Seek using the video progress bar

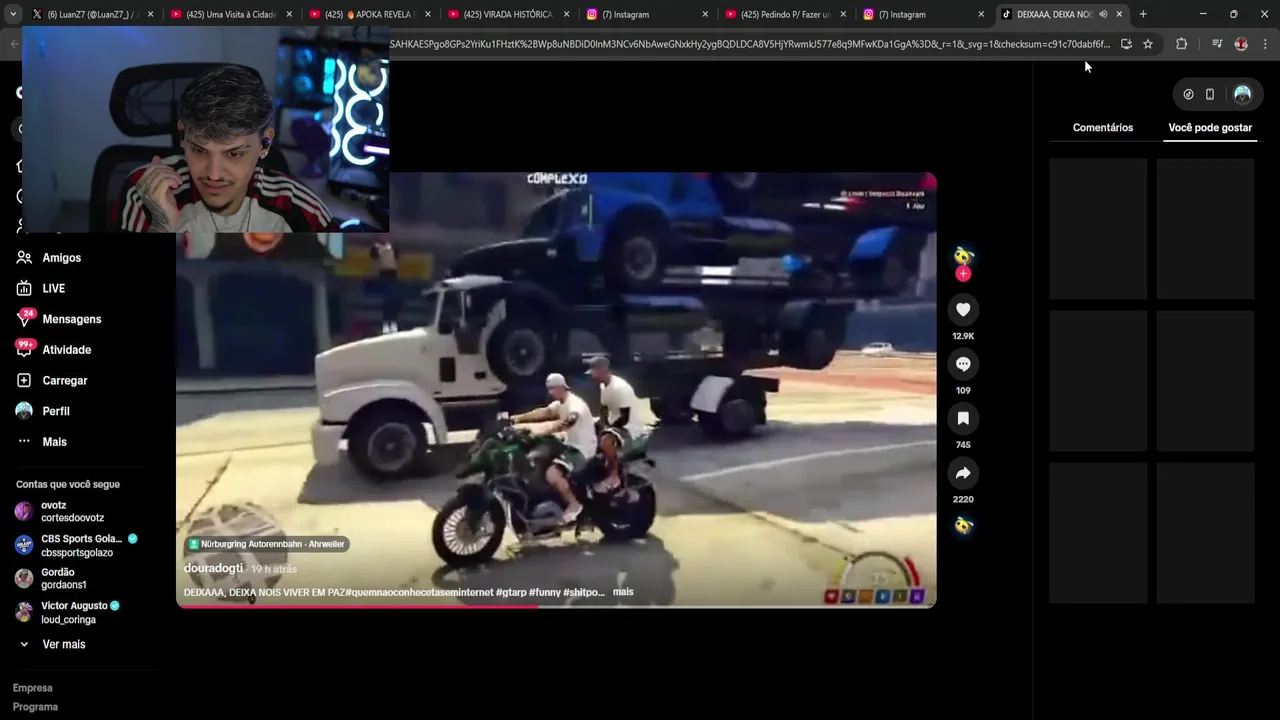click(556, 606)
